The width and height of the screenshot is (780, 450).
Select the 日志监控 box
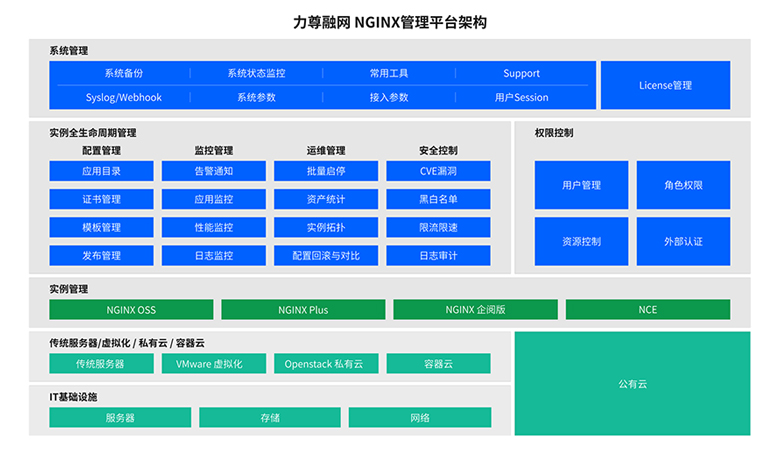(x=214, y=256)
